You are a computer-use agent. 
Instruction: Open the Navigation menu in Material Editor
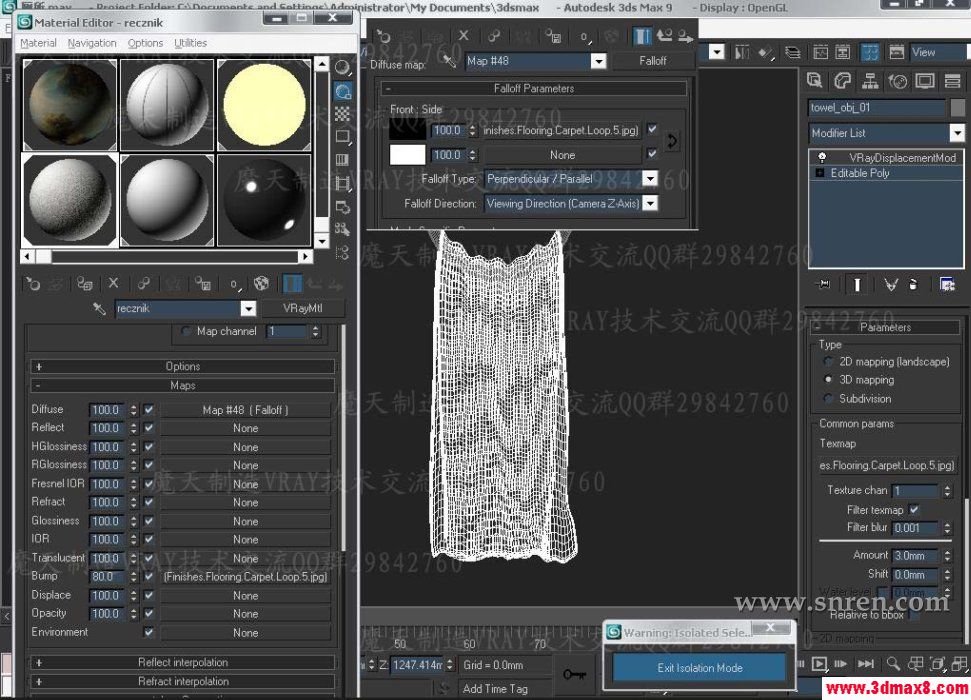click(92, 43)
